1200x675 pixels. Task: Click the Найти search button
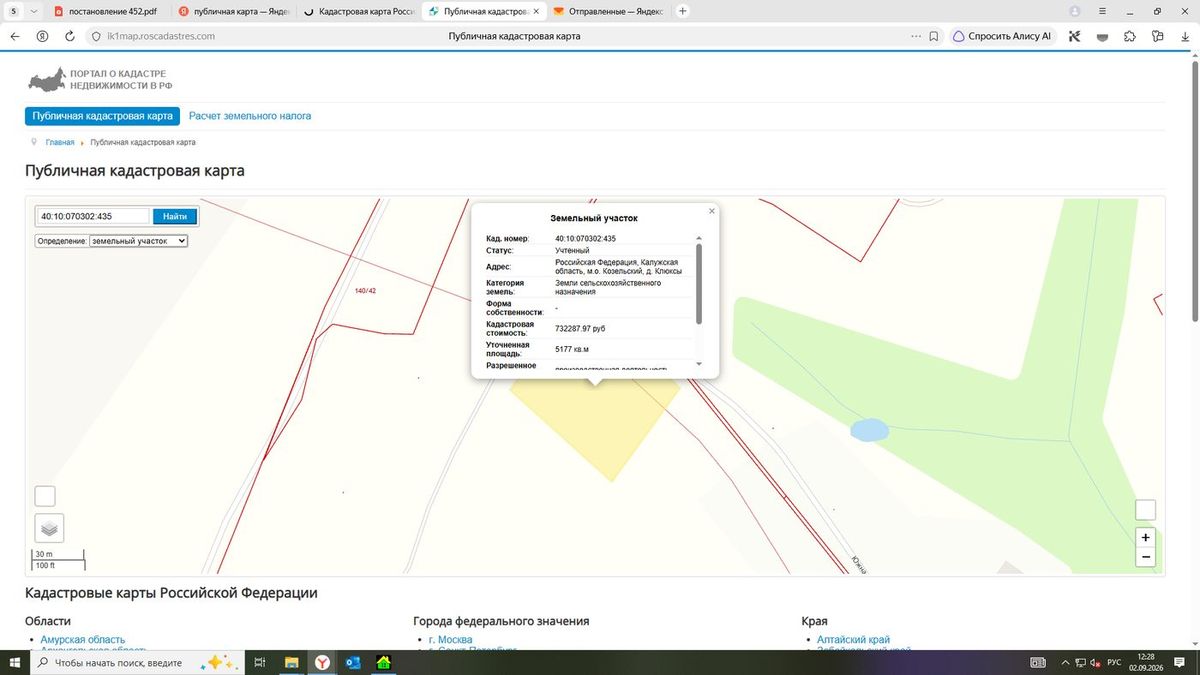(175, 216)
